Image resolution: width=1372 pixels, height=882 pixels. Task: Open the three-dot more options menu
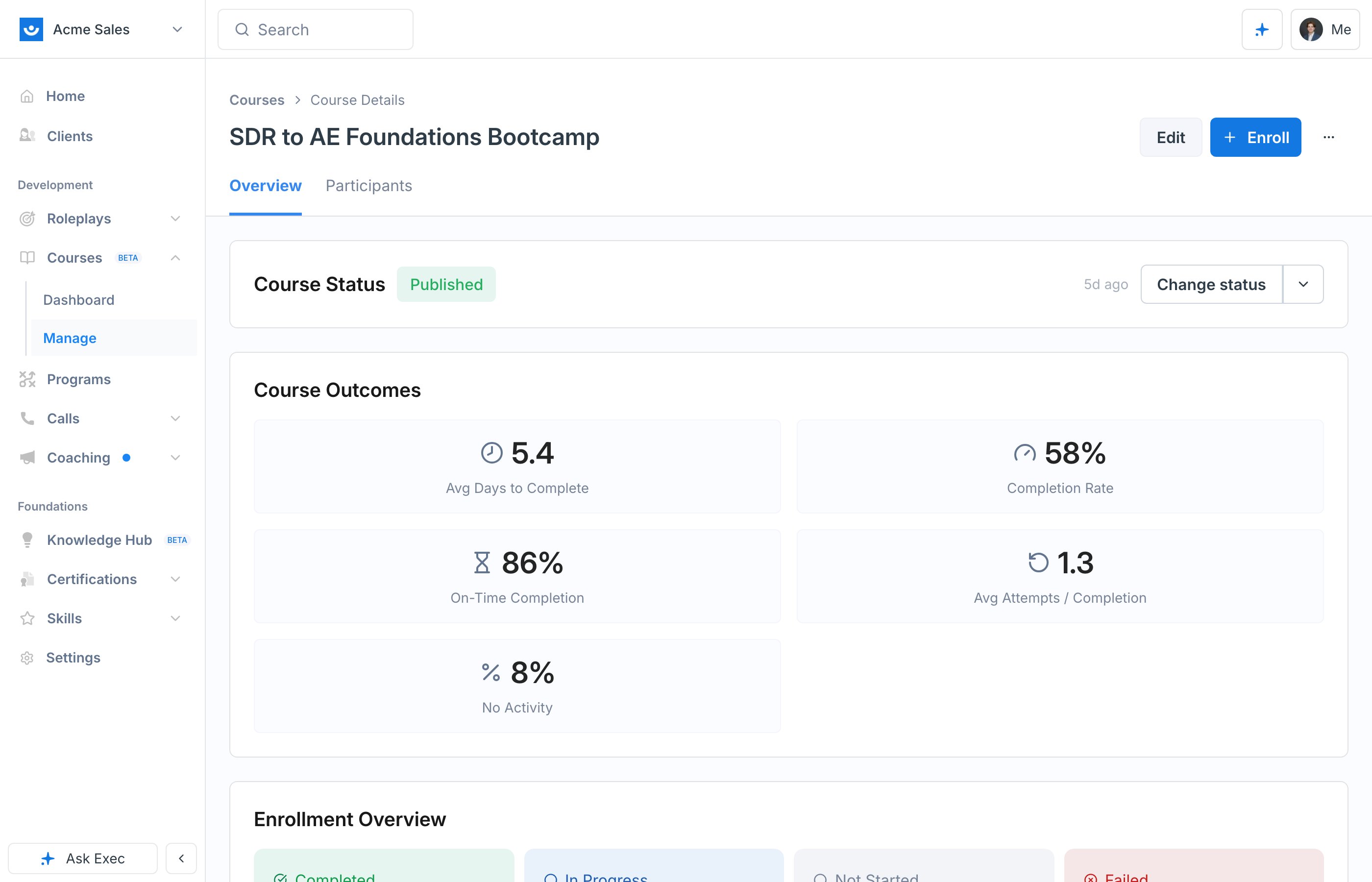[1328, 137]
